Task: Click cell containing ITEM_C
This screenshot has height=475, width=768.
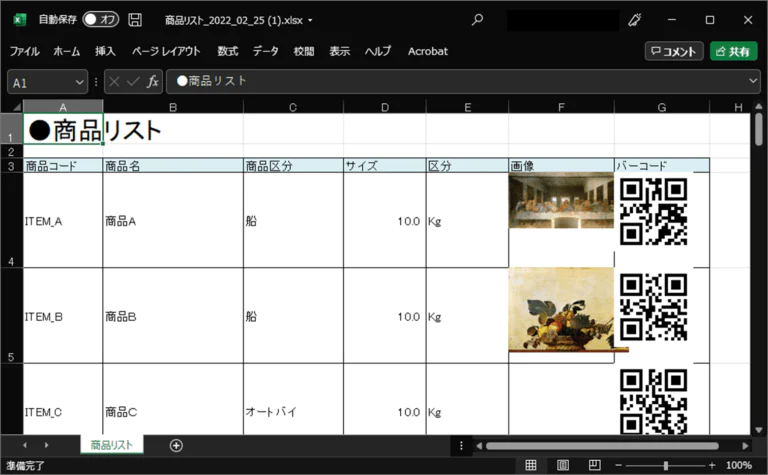Action: tap(63, 399)
